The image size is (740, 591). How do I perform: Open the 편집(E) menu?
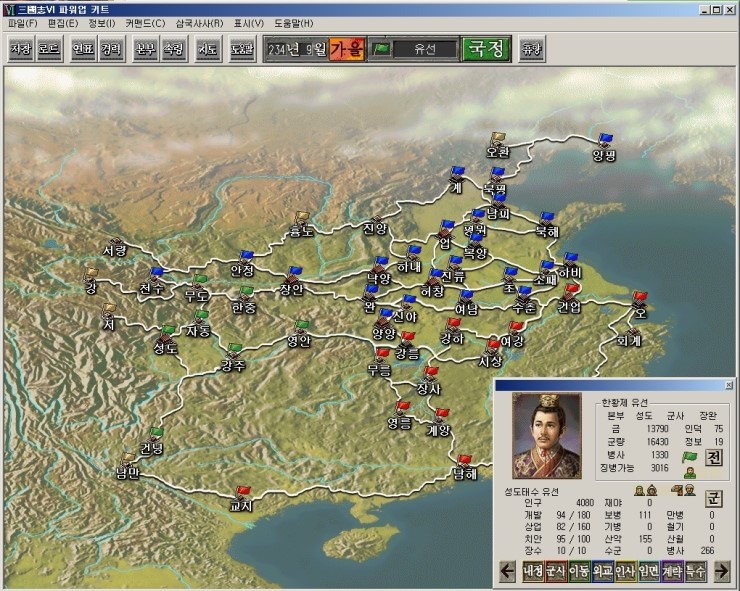pyautogui.click(x=63, y=24)
